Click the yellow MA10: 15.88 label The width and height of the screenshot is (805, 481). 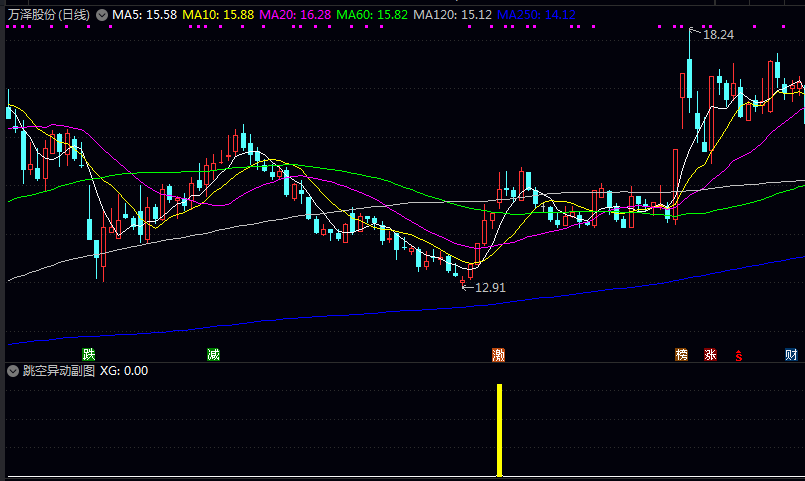pyautogui.click(x=218, y=15)
